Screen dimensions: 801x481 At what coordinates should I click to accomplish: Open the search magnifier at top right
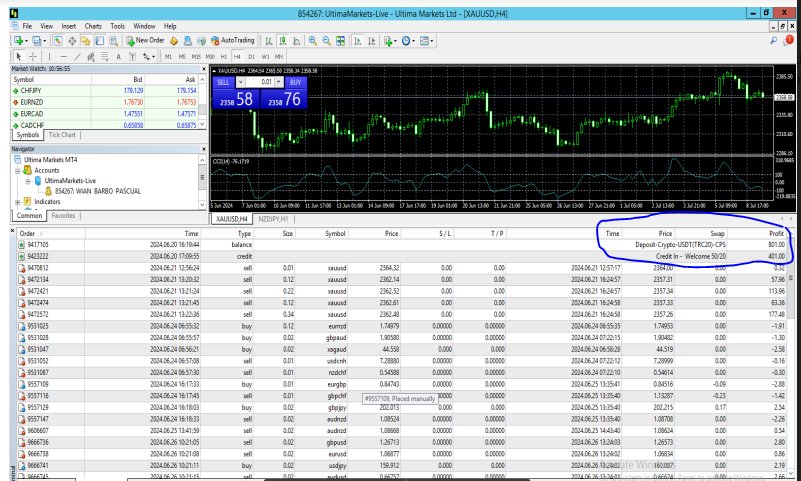(773, 40)
